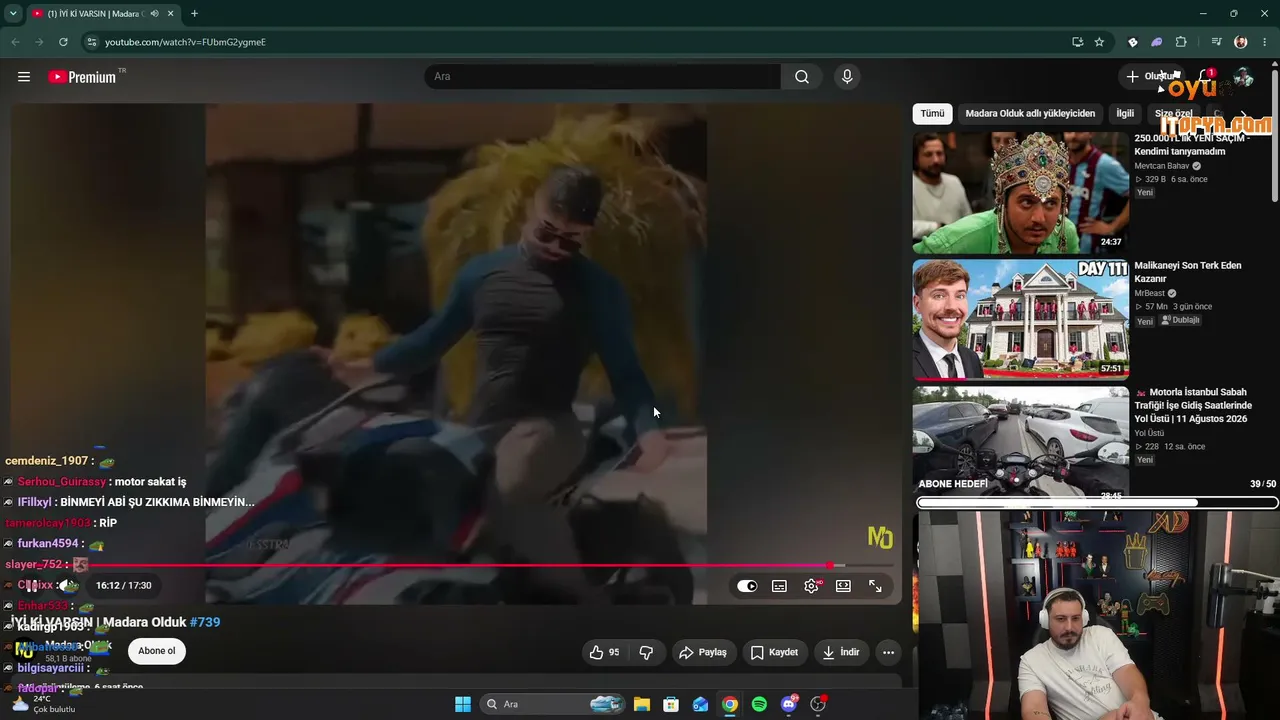Switch the player to theater mode

coord(843,586)
